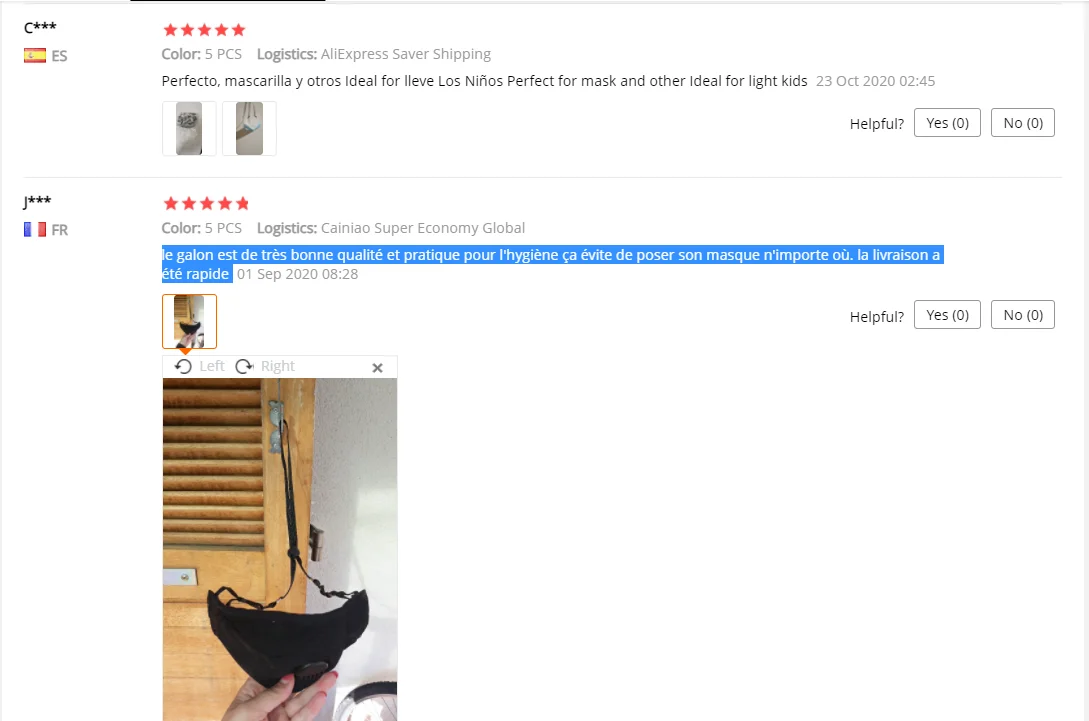Click the Cainiao Super Economy Global text
Image resolution: width=1089 pixels, height=721 pixels.
pos(423,228)
